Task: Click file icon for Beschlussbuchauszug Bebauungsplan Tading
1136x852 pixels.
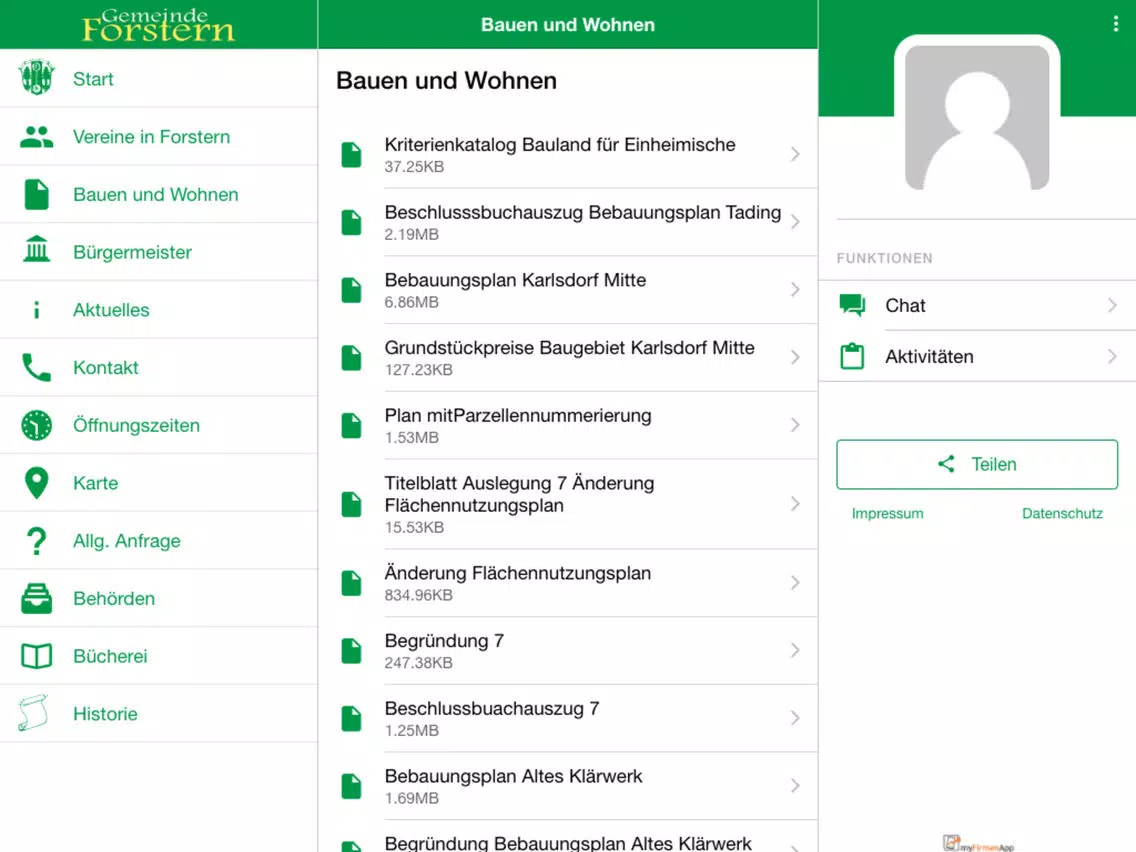Action: pyautogui.click(x=351, y=222)
